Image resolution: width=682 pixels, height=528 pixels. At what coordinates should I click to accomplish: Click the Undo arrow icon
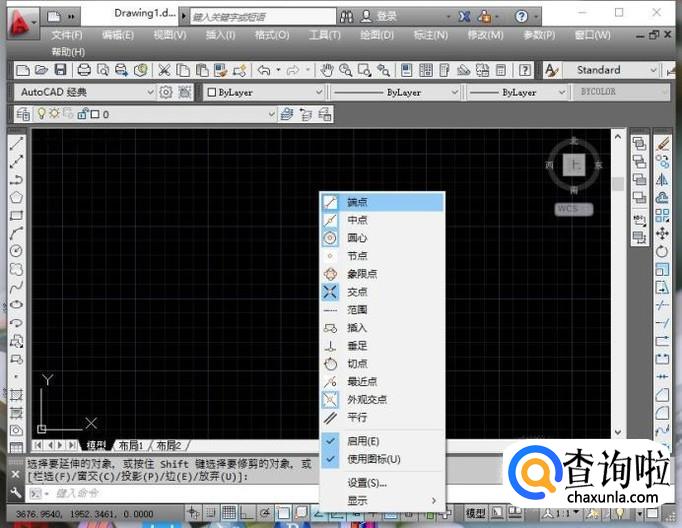[264, 70]
